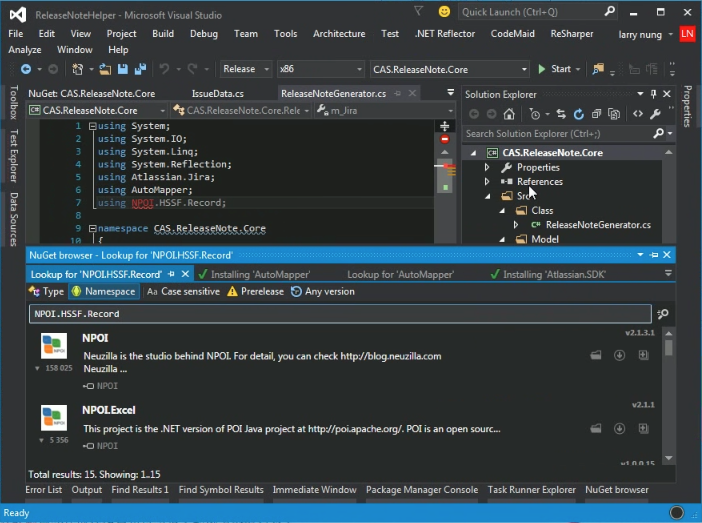
Task: Toggle the Namespace search filter
Action: click(x=103, y=292)
